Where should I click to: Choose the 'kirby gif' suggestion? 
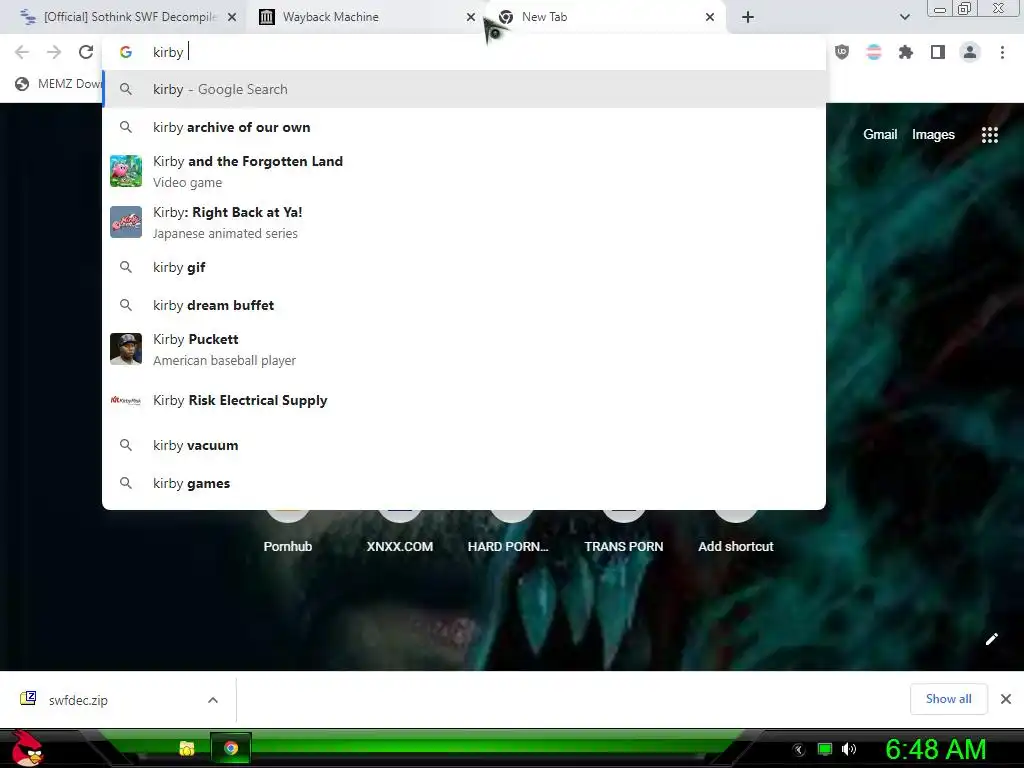click(464, 267)
